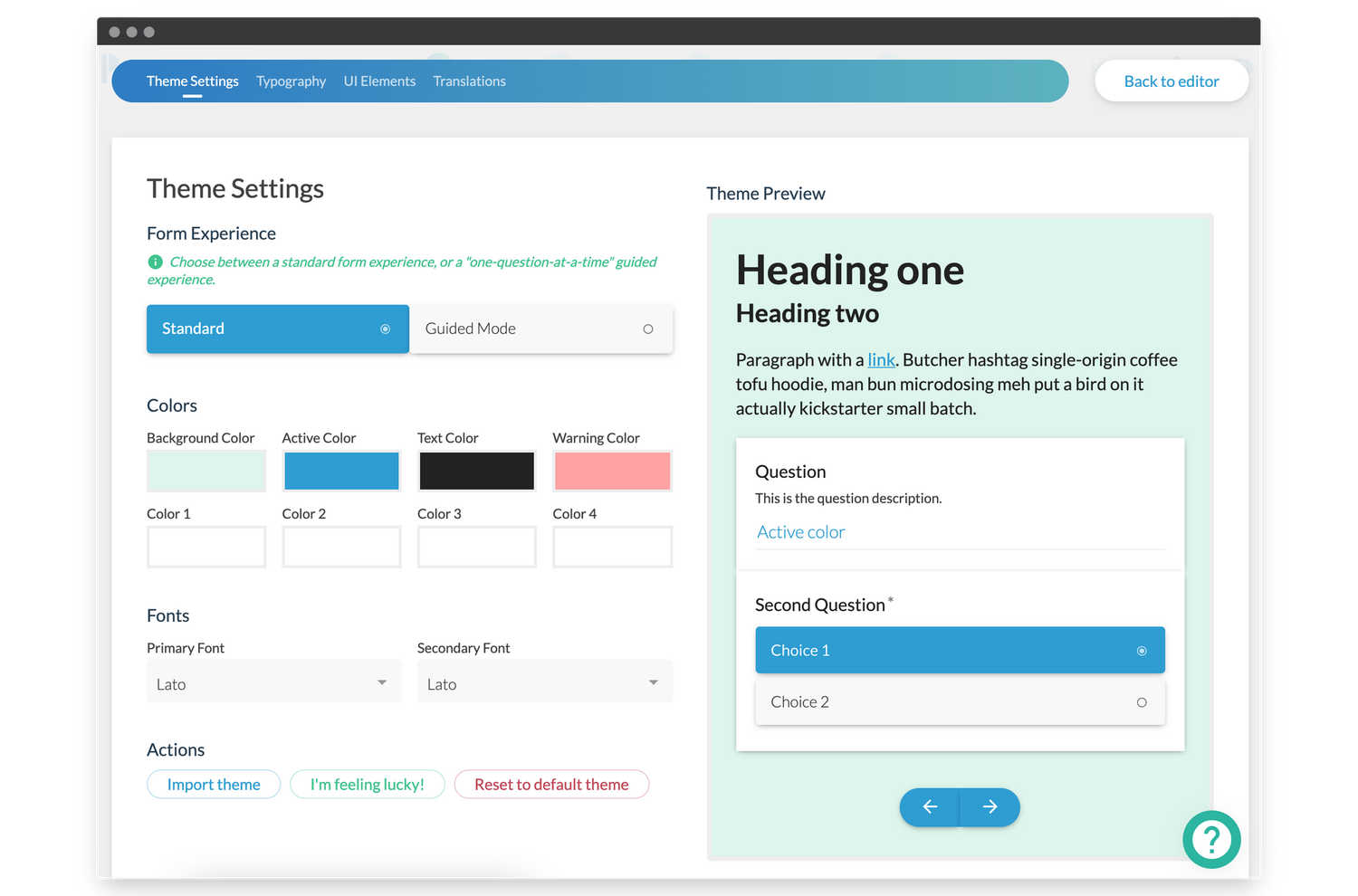Click the right arrow in Theme Preview
Image resolution: width=1358 pixels, height=896 pixels.
coord(990,806)
